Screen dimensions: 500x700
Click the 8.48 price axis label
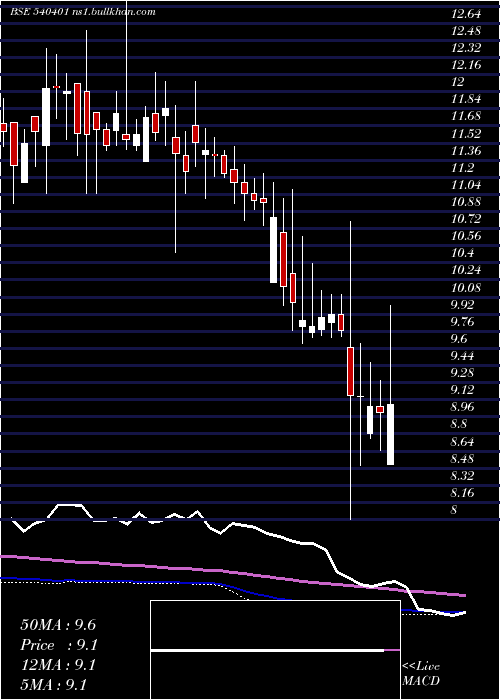(463, 458)
